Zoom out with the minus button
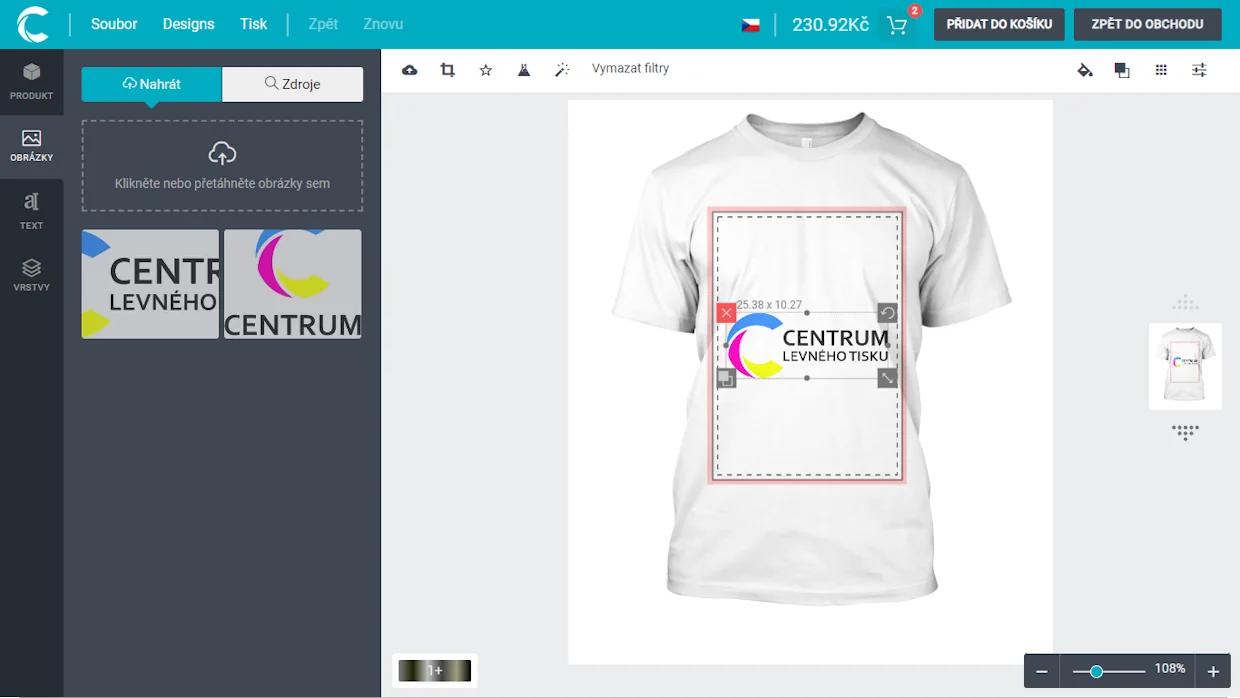Image resolution: width=1240 pixels, height=698 pixels. click(x=1041, y=672)
